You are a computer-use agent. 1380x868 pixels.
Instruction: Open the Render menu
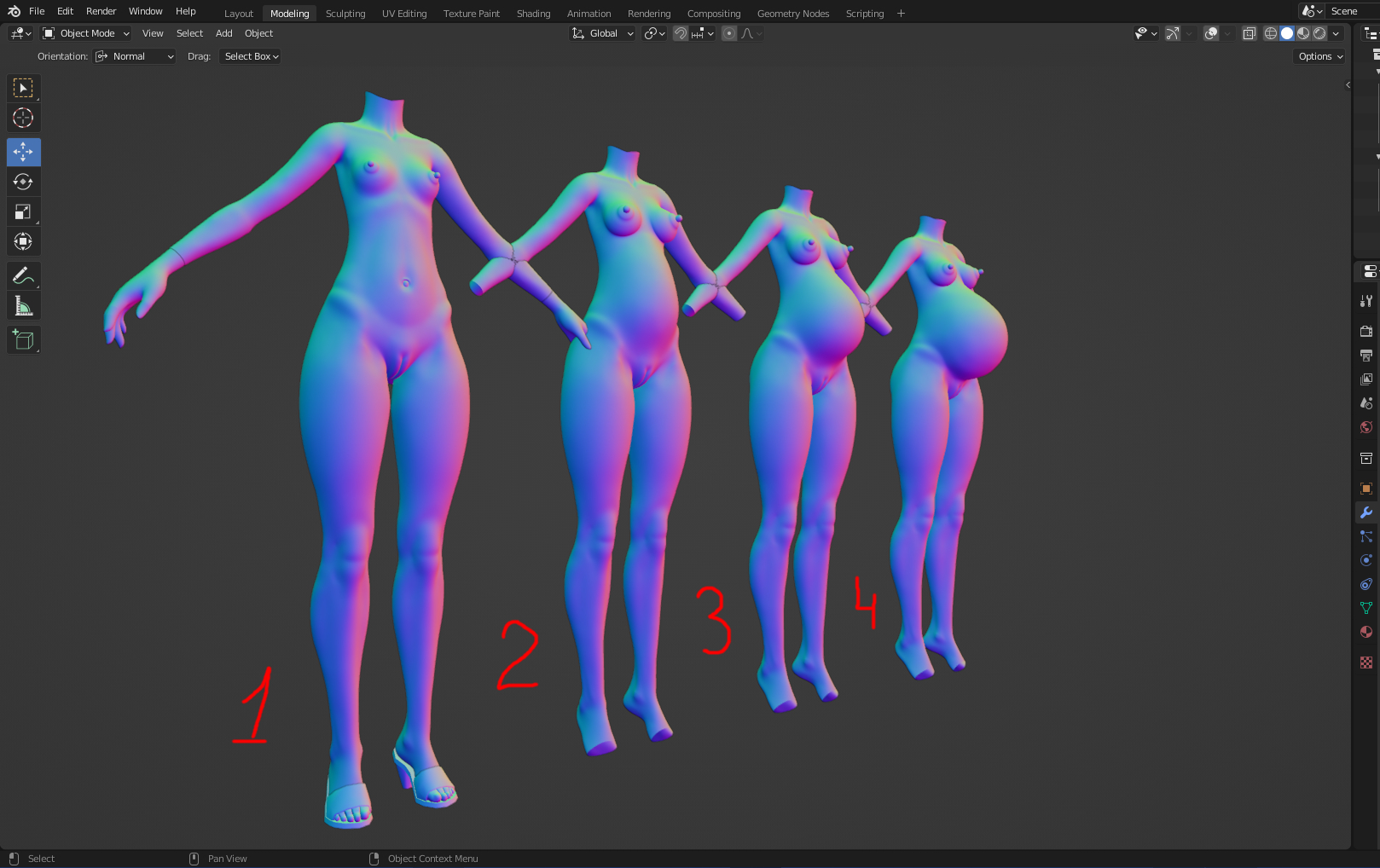pos(101,11)
